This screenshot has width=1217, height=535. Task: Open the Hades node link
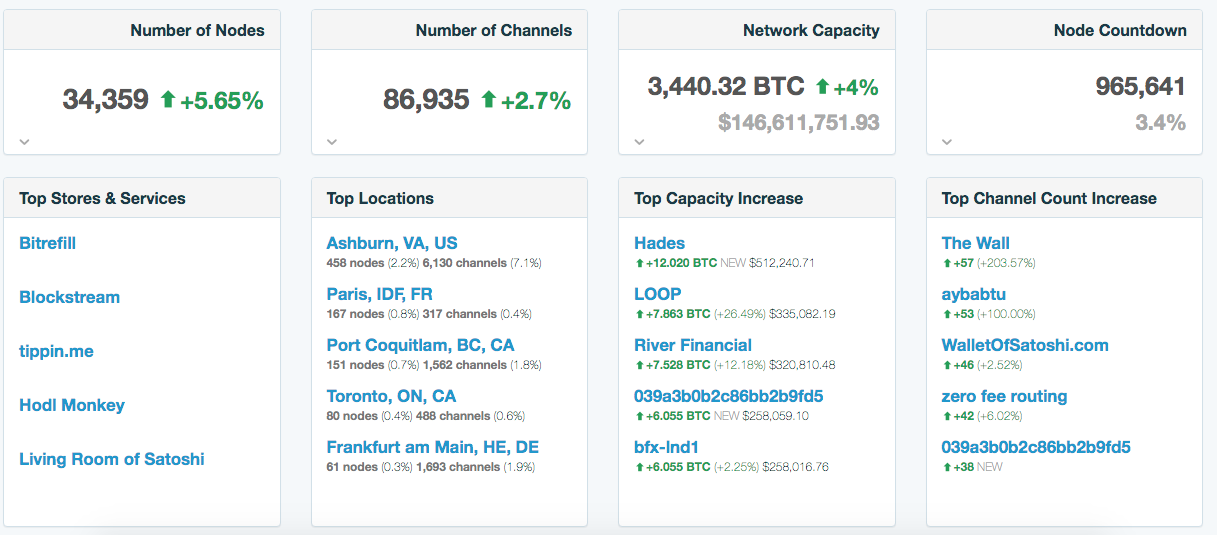click(659, 243)
